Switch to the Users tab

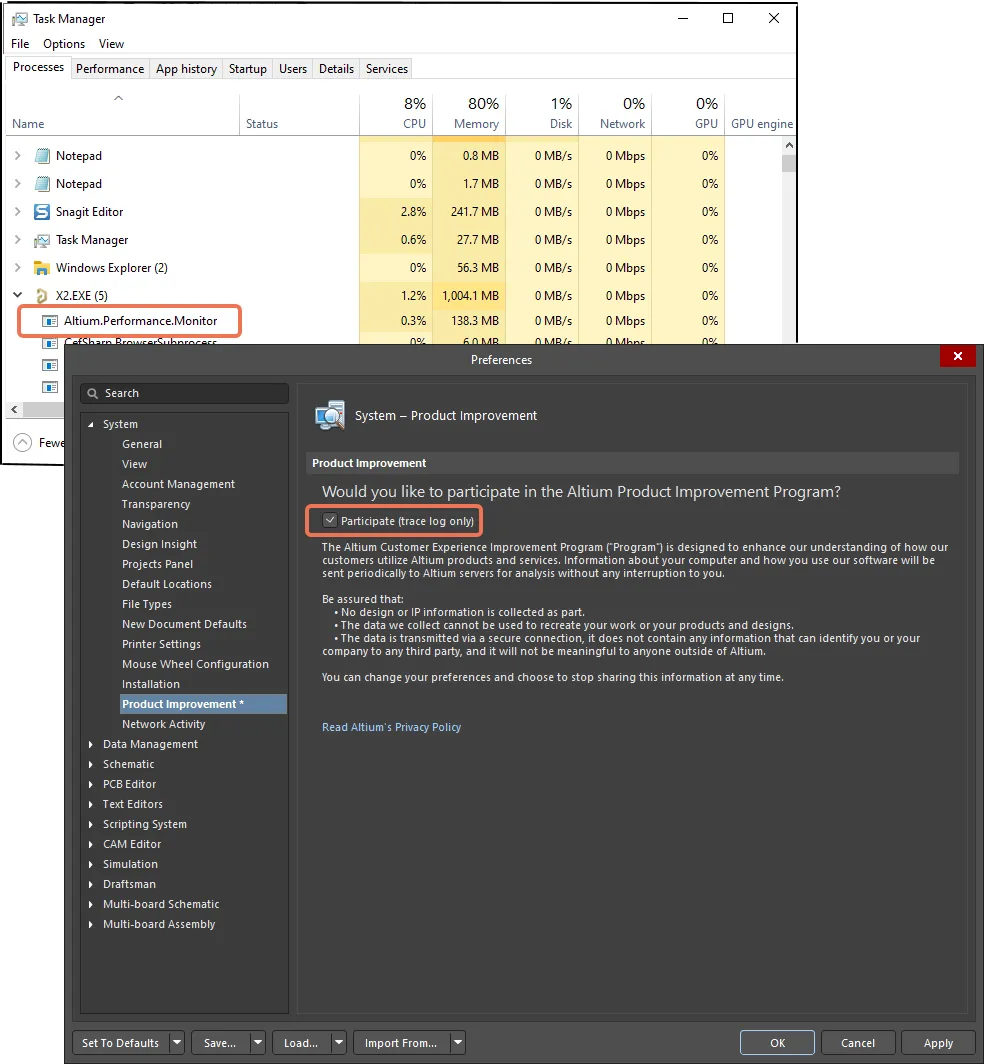pyautogui.click(x=293, y=69)
